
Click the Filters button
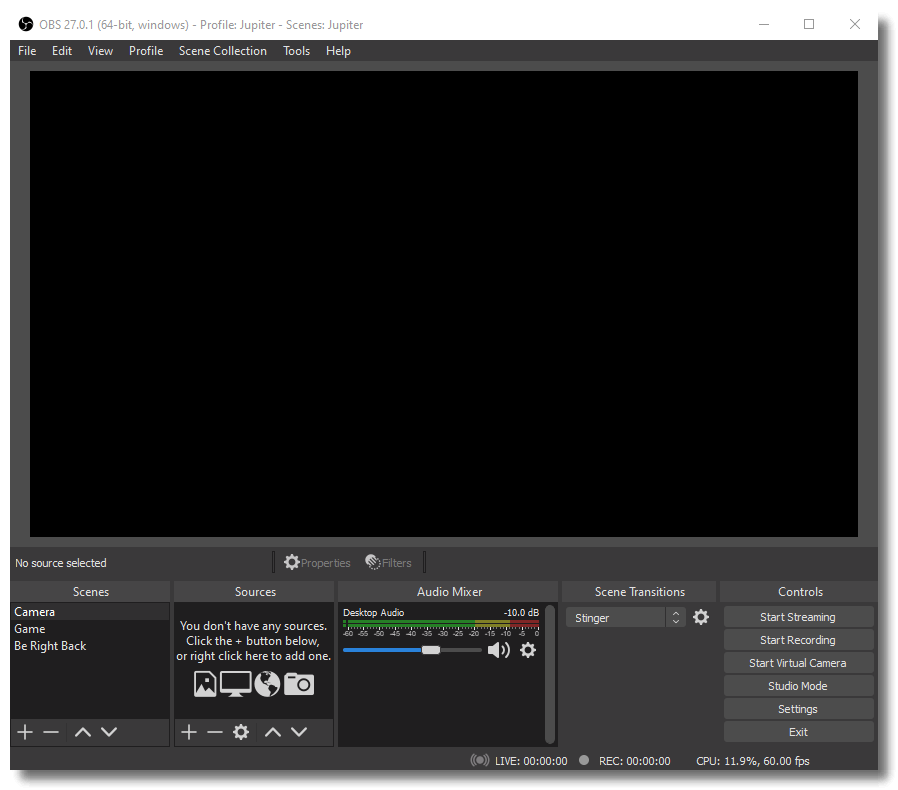(388, 563)
